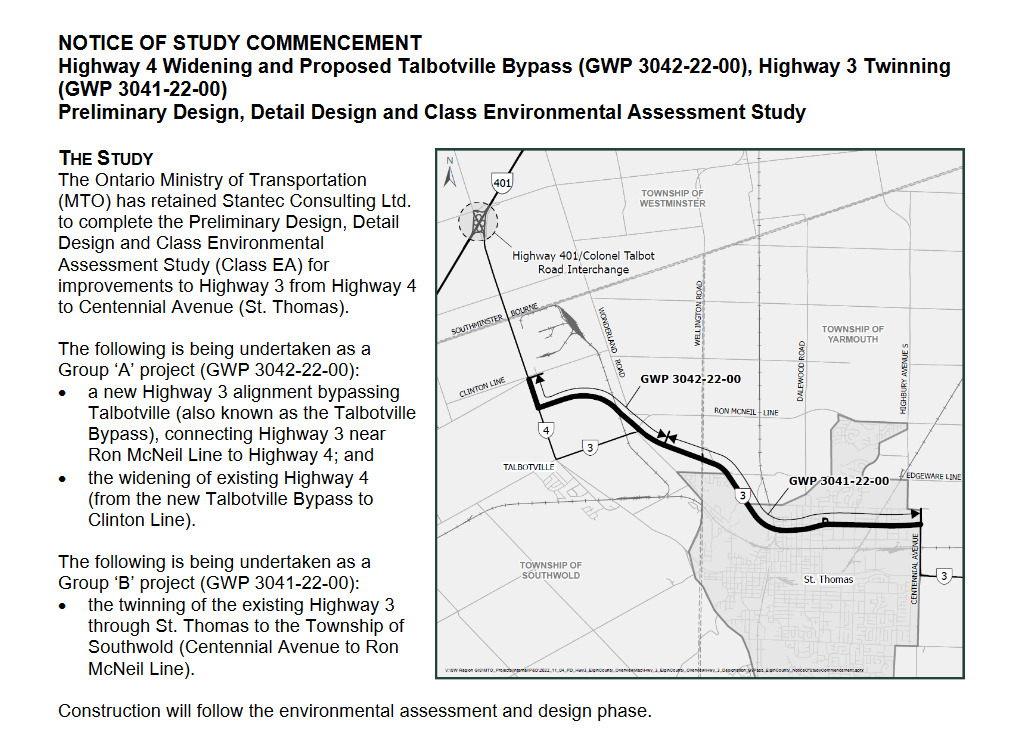Select the Township of Westminster label
Screen dimensions: 1016x735
coord(673,198)
